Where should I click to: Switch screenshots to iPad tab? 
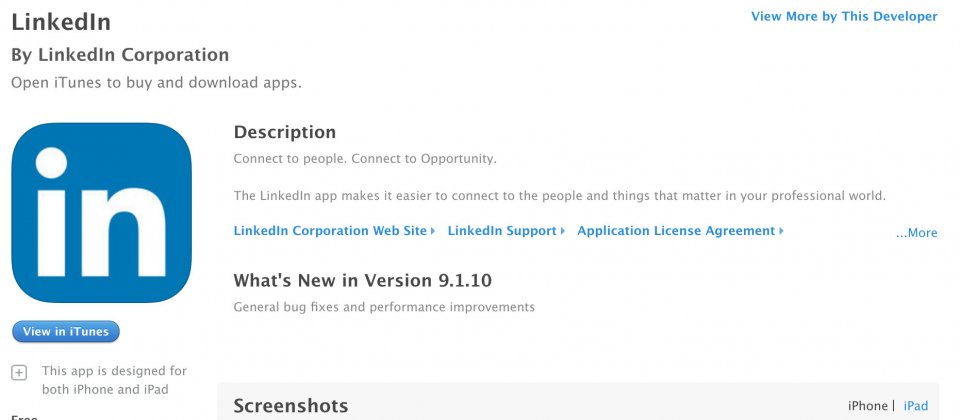[x=915, y=405]
